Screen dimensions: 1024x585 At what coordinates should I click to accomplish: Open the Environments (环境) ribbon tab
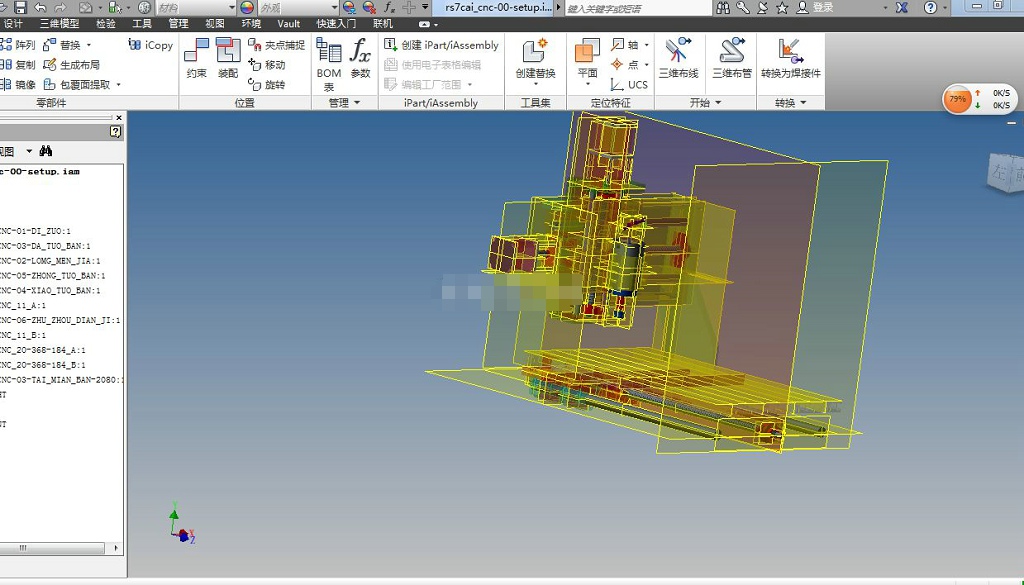[x=251, y=24]
